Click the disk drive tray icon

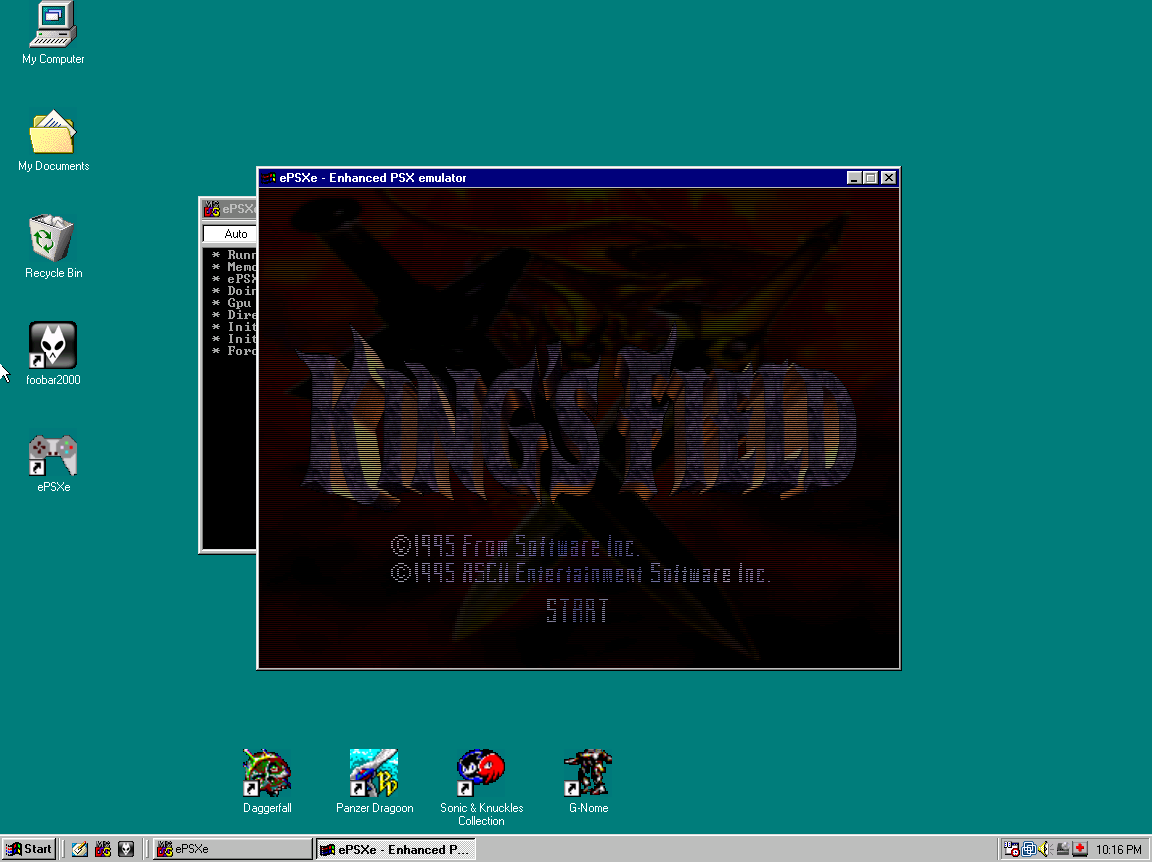(x=1062, y=849)
